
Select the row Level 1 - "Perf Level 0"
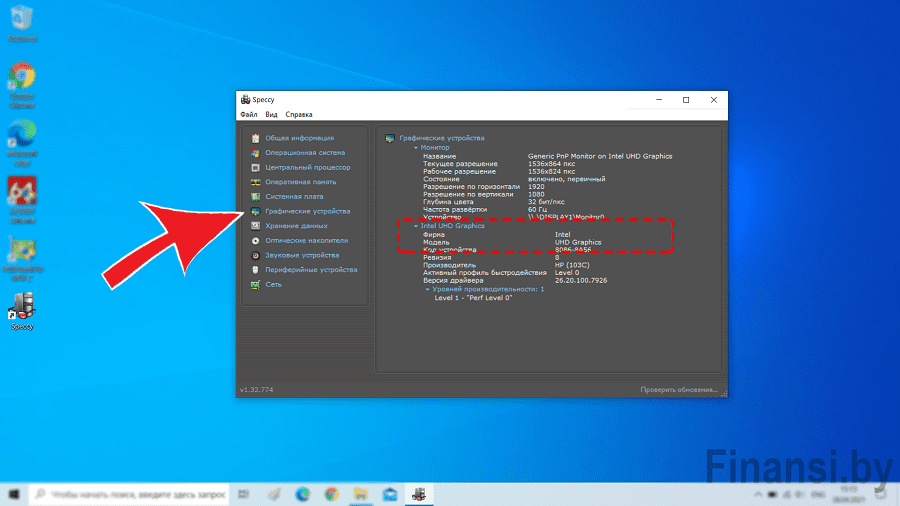click(473, 298)
